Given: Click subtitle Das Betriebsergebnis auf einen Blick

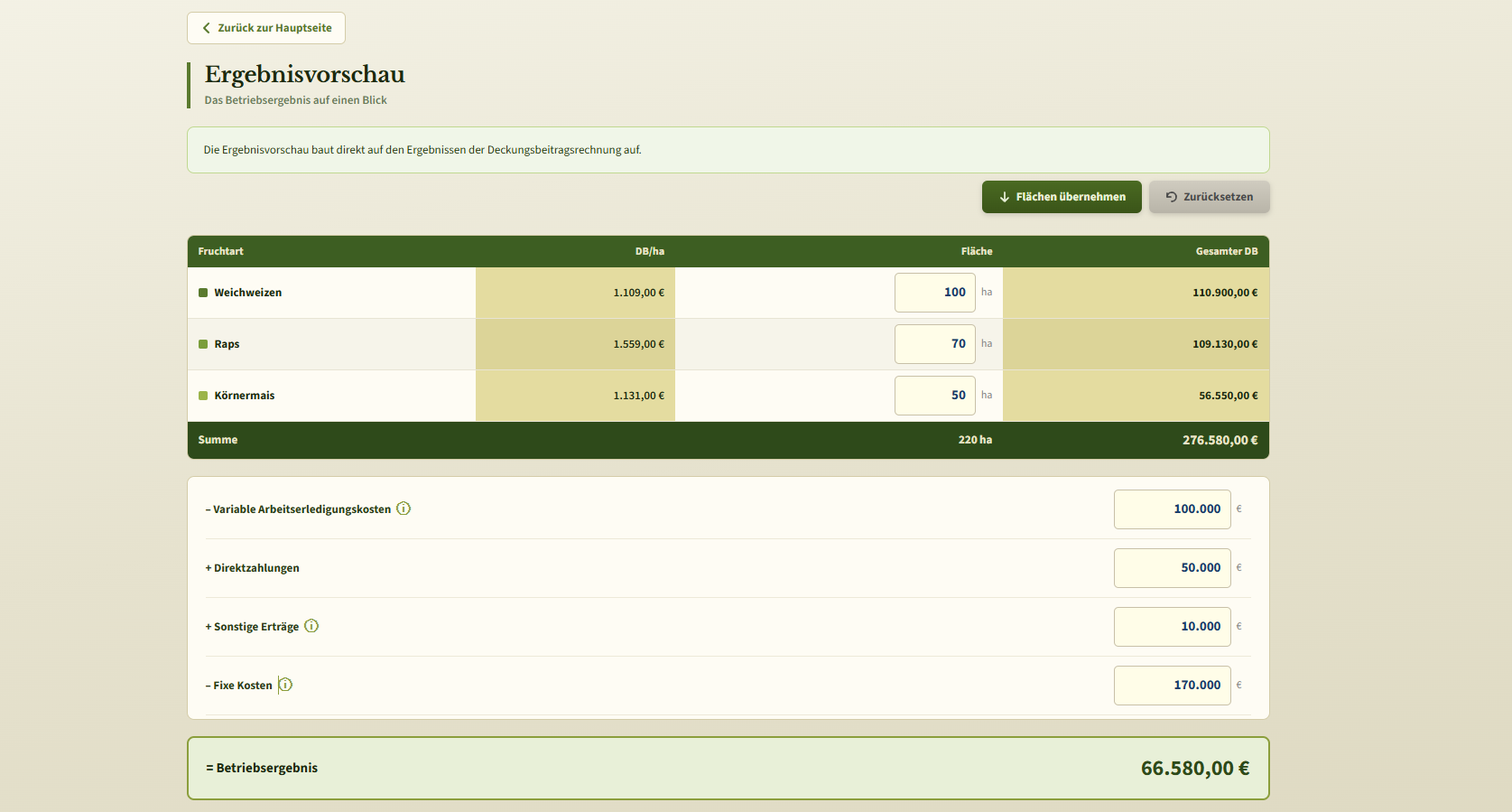Looking at the screenshot, I should click(x=295, y=100).
